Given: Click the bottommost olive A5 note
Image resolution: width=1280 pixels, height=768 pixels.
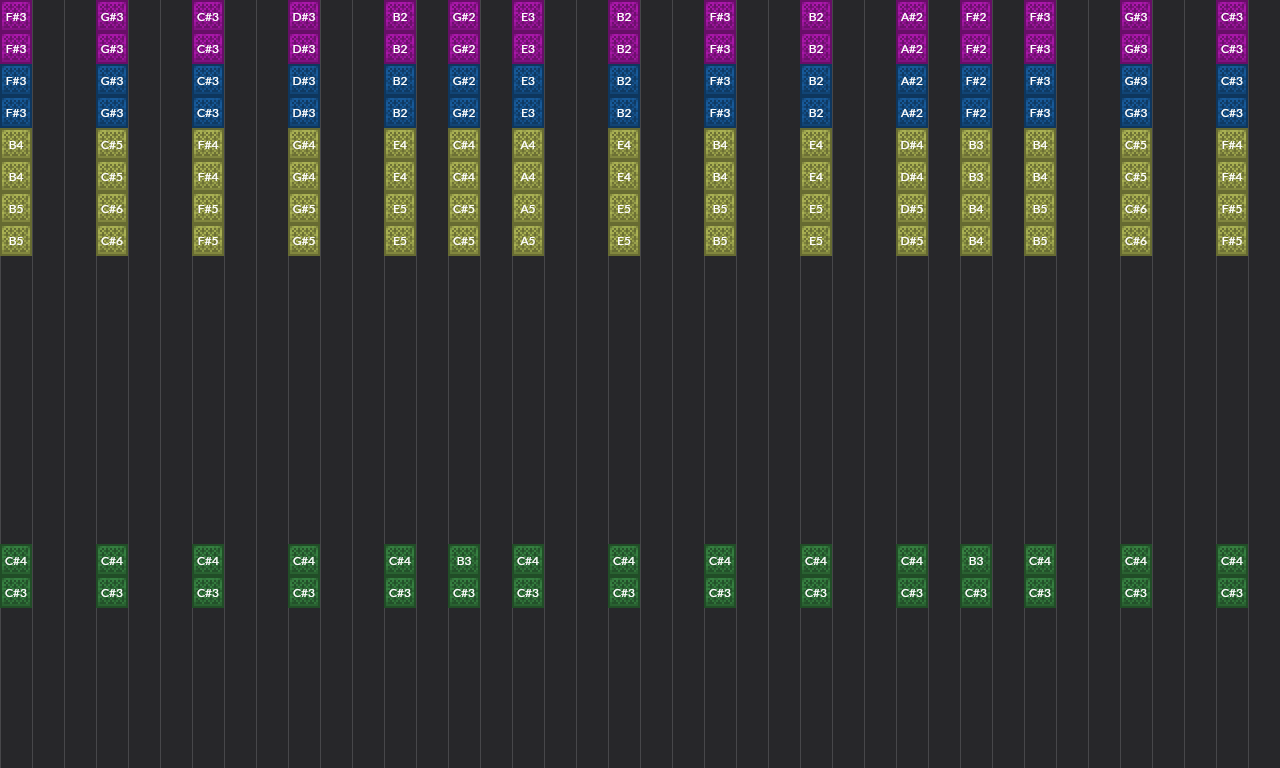Looking at the screenshot, I should click(x=528, y=241).
